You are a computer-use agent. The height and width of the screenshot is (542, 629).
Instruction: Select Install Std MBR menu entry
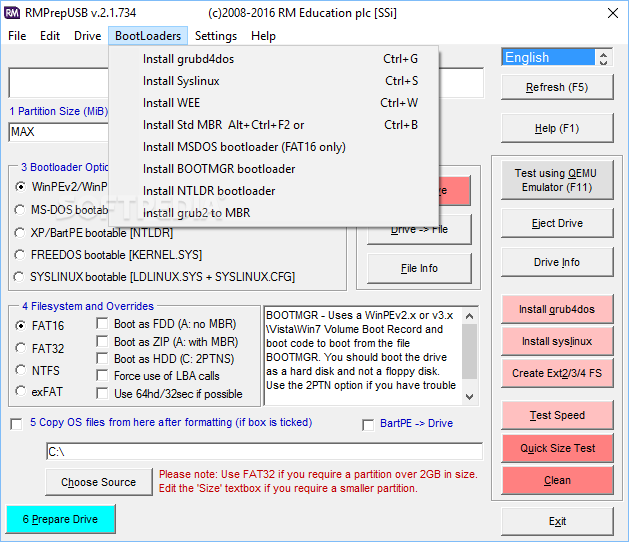point(274,125)
